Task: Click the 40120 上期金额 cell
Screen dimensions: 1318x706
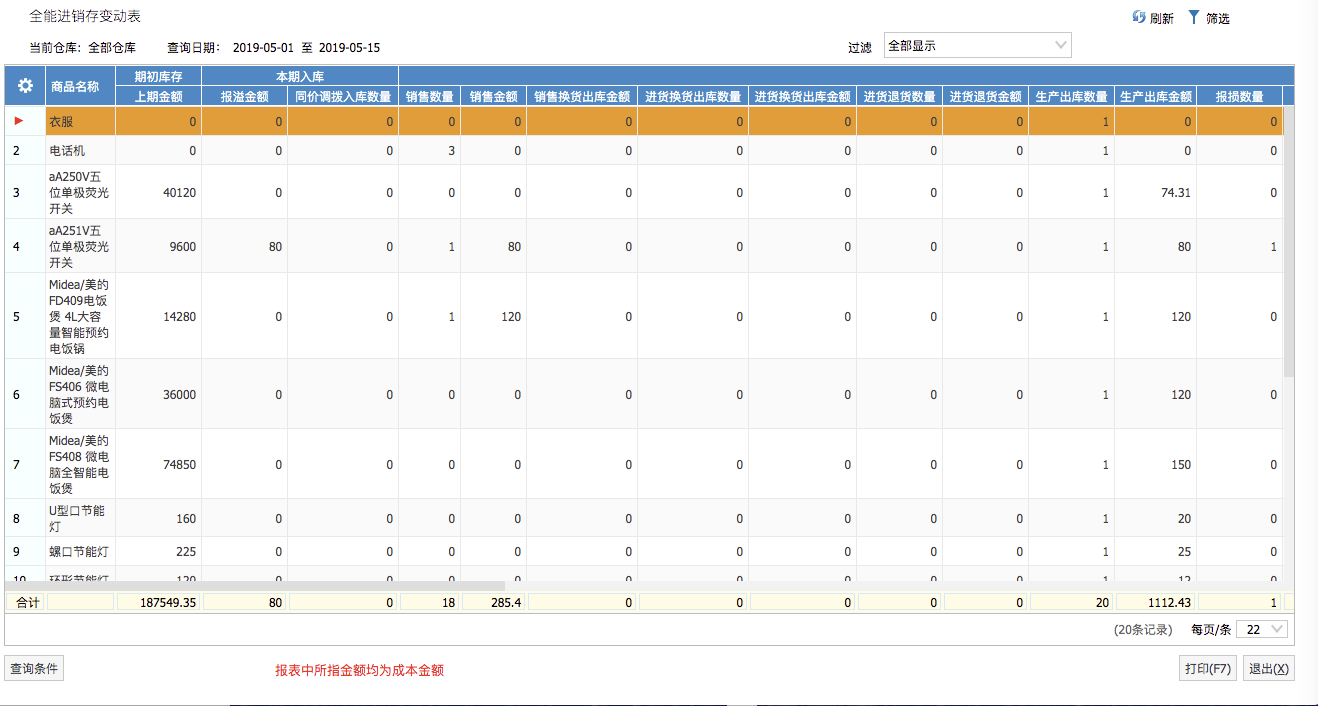Action: [158, 192]
